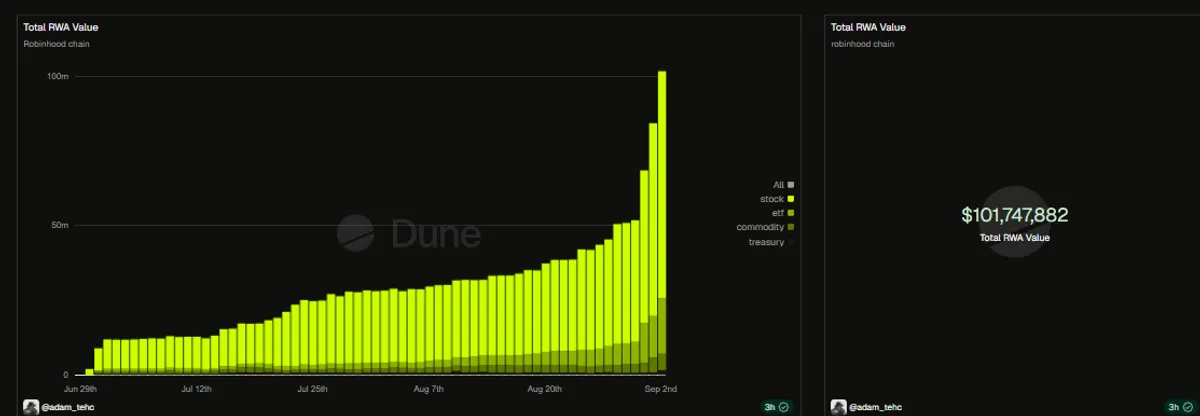This screenshot has height=416, width=1200.
Task: Click the $101,747,882 counter value
Action: [x=1015, y=215]
